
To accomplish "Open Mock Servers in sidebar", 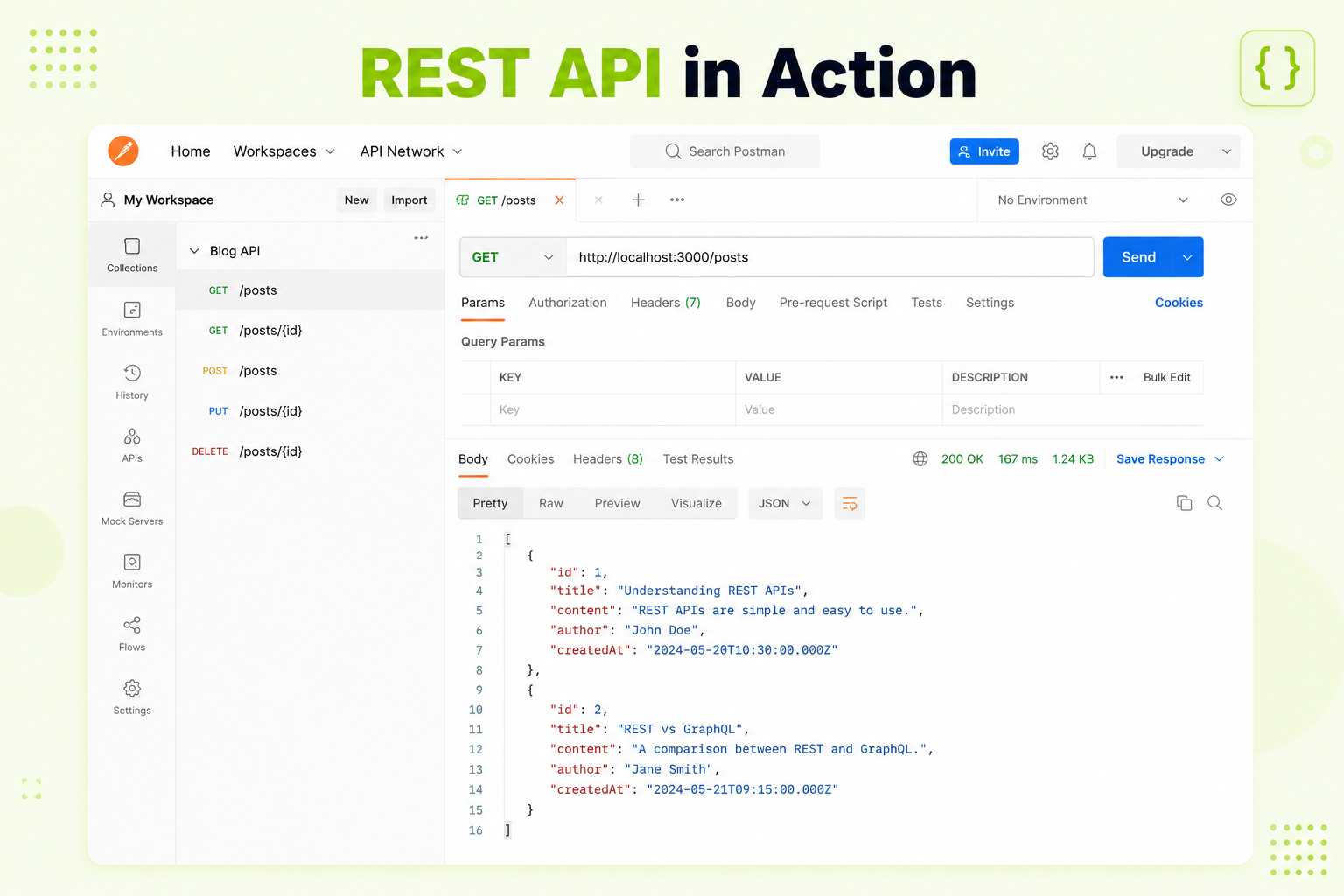I will pyautogui.click(x=132, y=507).
